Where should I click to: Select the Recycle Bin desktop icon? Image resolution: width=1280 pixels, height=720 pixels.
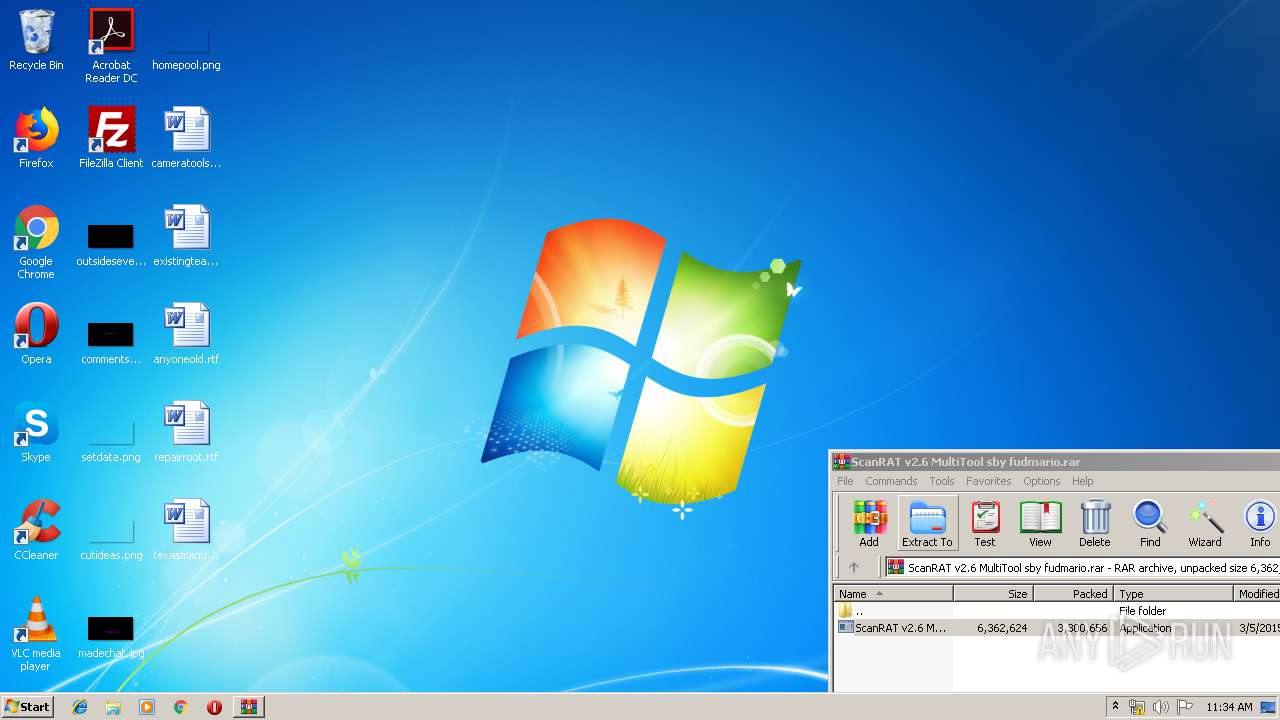point(36,40)
